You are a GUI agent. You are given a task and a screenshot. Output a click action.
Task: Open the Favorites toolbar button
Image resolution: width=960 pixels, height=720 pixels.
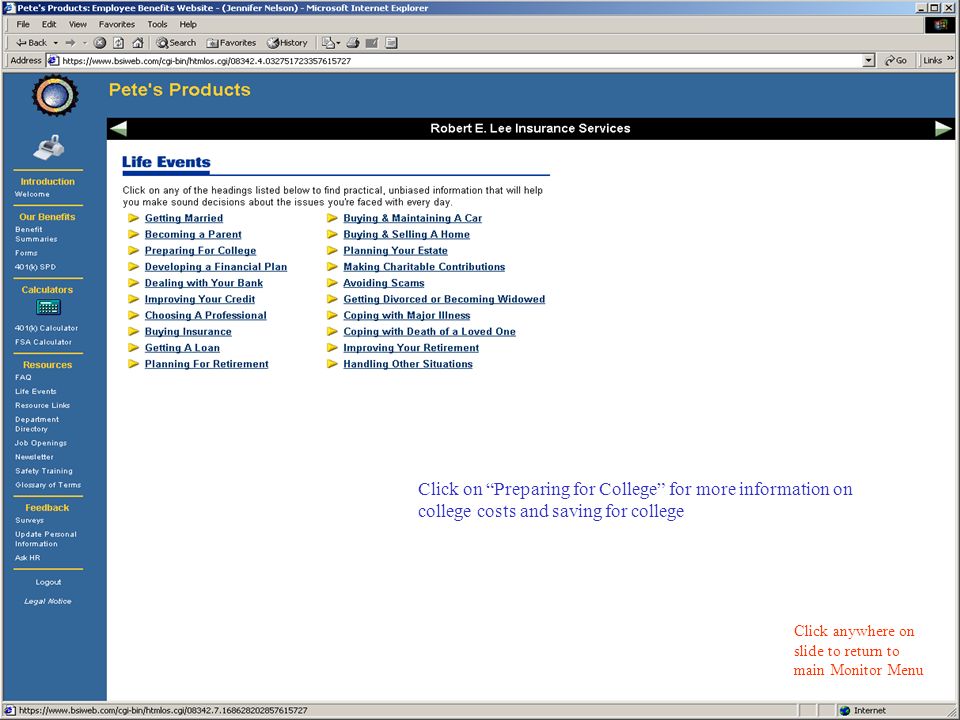[231, 43]
